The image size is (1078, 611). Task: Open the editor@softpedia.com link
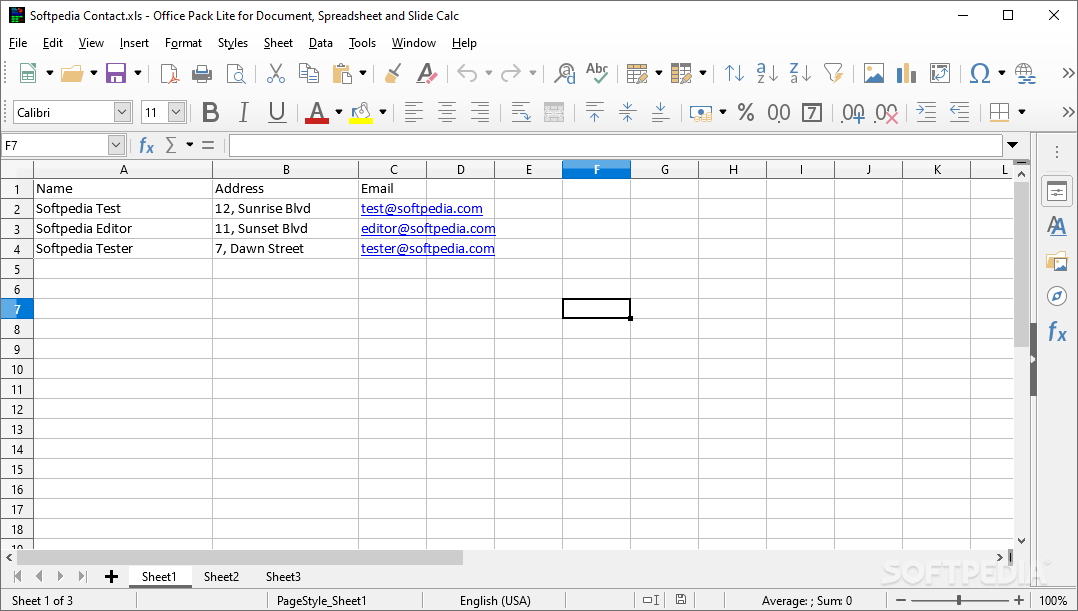[428, 228]
